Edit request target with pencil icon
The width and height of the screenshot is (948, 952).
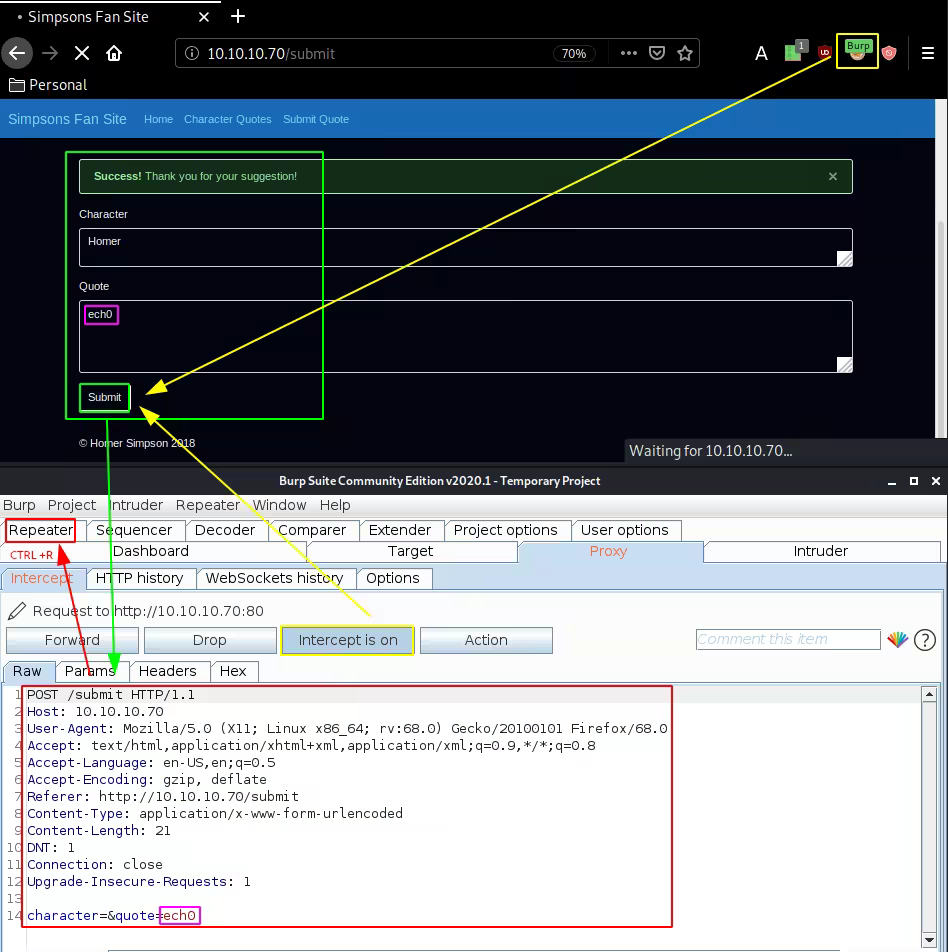[17, 611]
